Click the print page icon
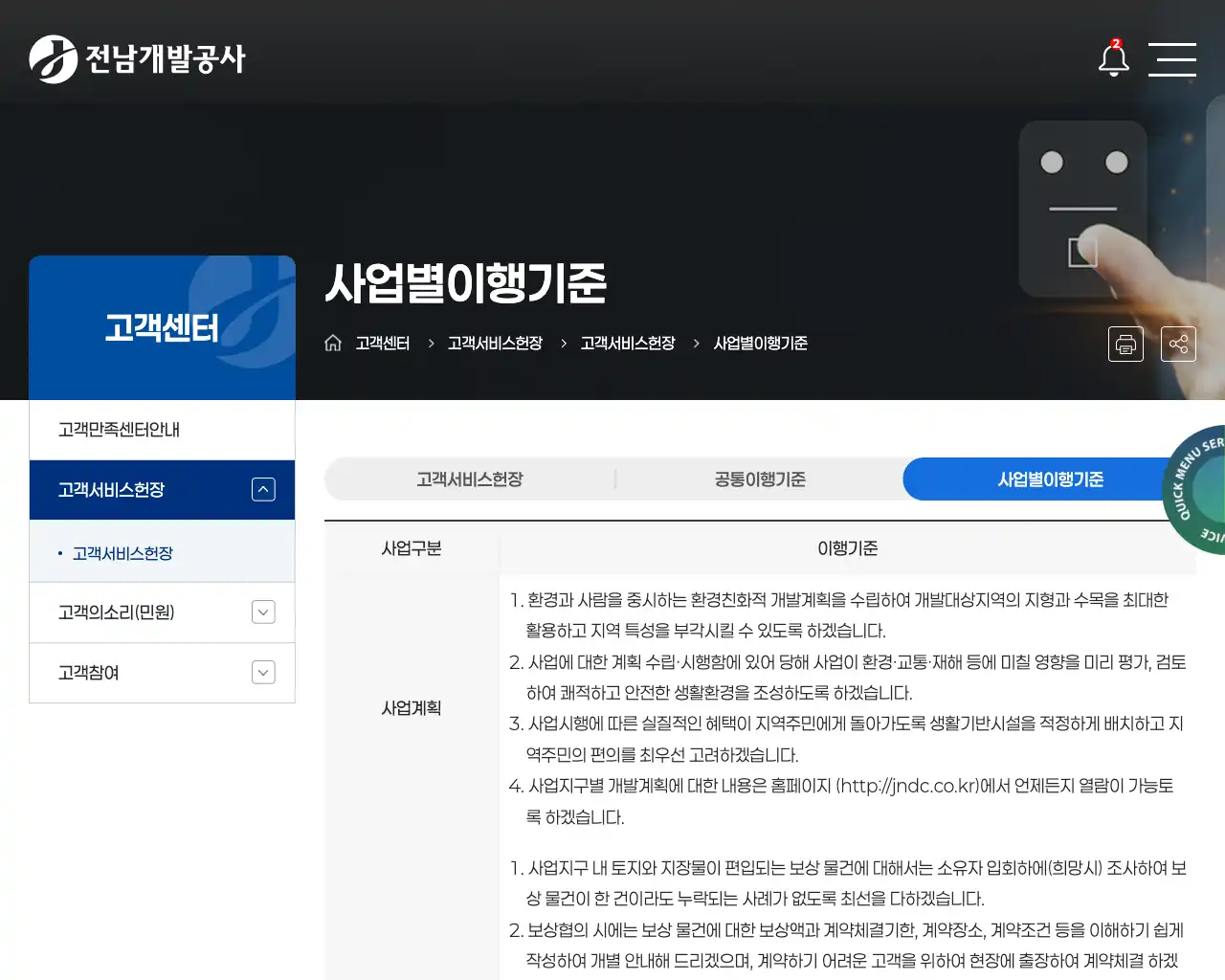Screen dimensions: 1225x980 pyautogui.click(x=1125, y=344)
